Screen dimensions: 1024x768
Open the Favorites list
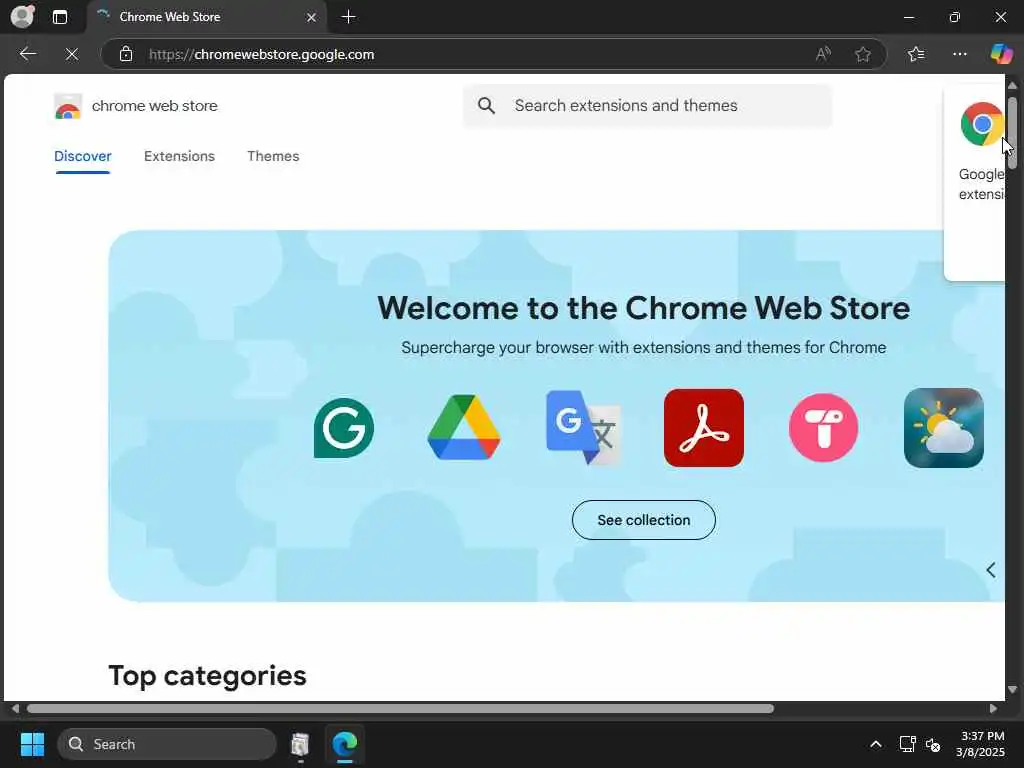pos(916,54)
